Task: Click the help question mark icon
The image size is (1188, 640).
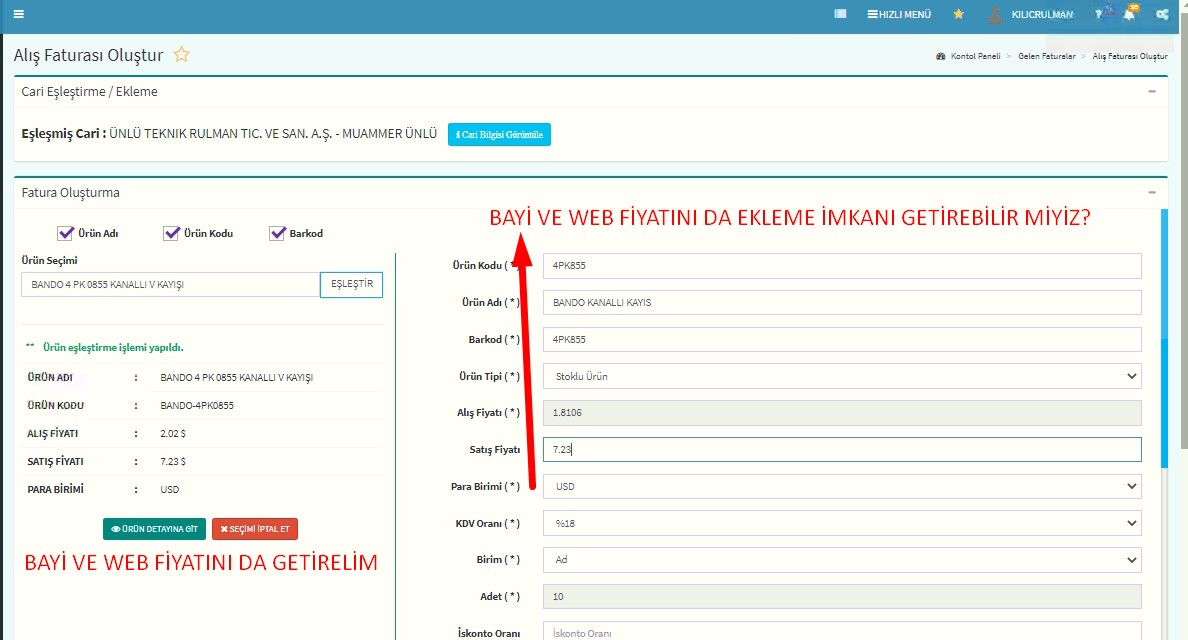Action: pyautogui.click(x=1098, y=14)
